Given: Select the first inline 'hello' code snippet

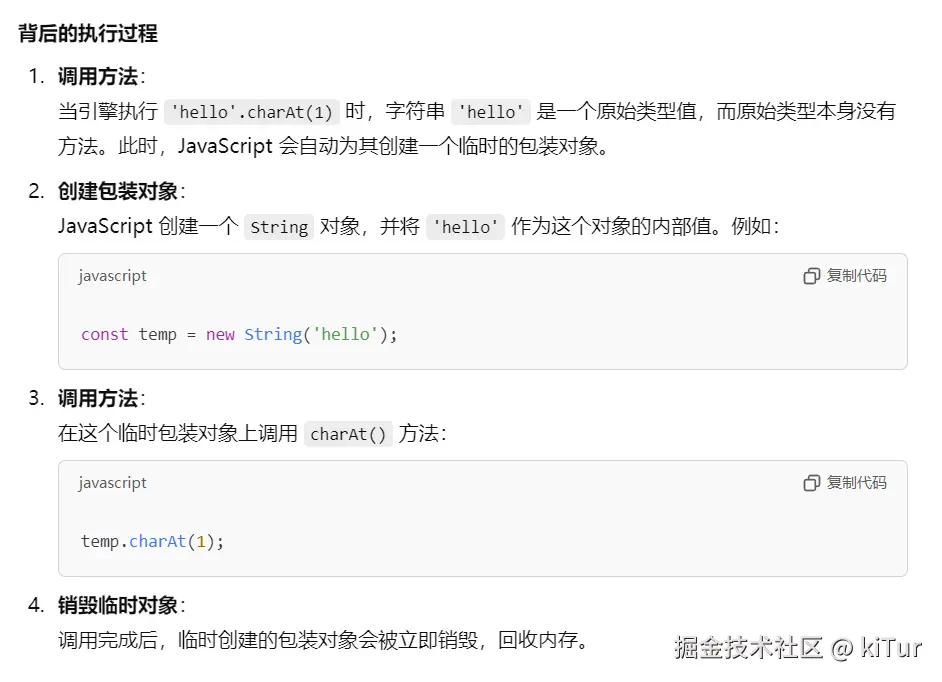Looking at the screenshot, I should click(x=491, y=112).
